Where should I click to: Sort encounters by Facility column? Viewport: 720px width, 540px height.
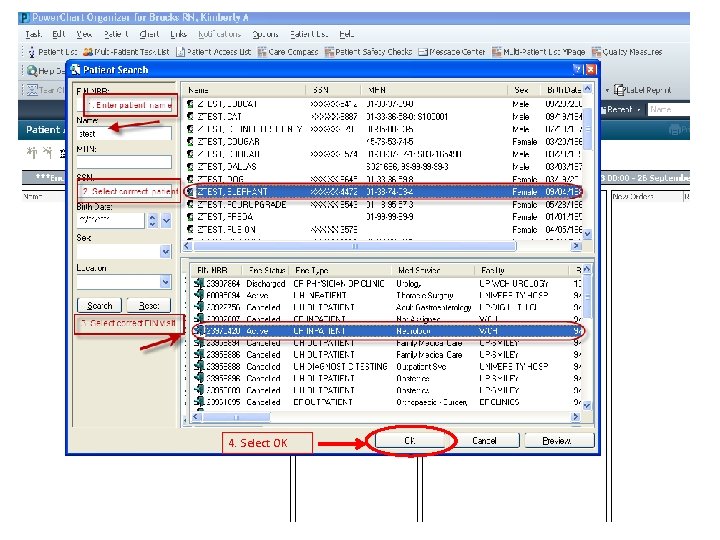(522, 270)
